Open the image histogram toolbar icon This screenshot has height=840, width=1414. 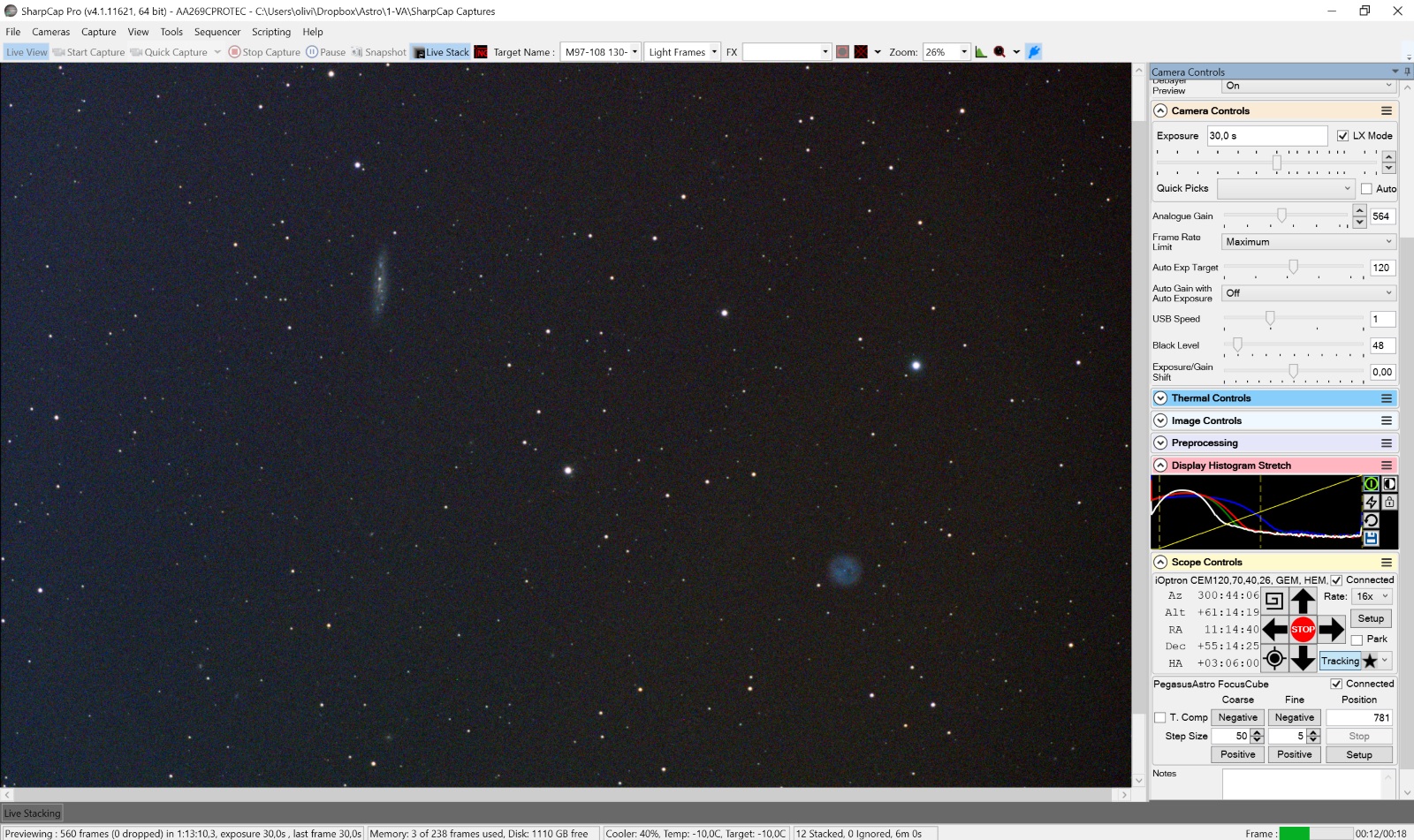point(981,52)
